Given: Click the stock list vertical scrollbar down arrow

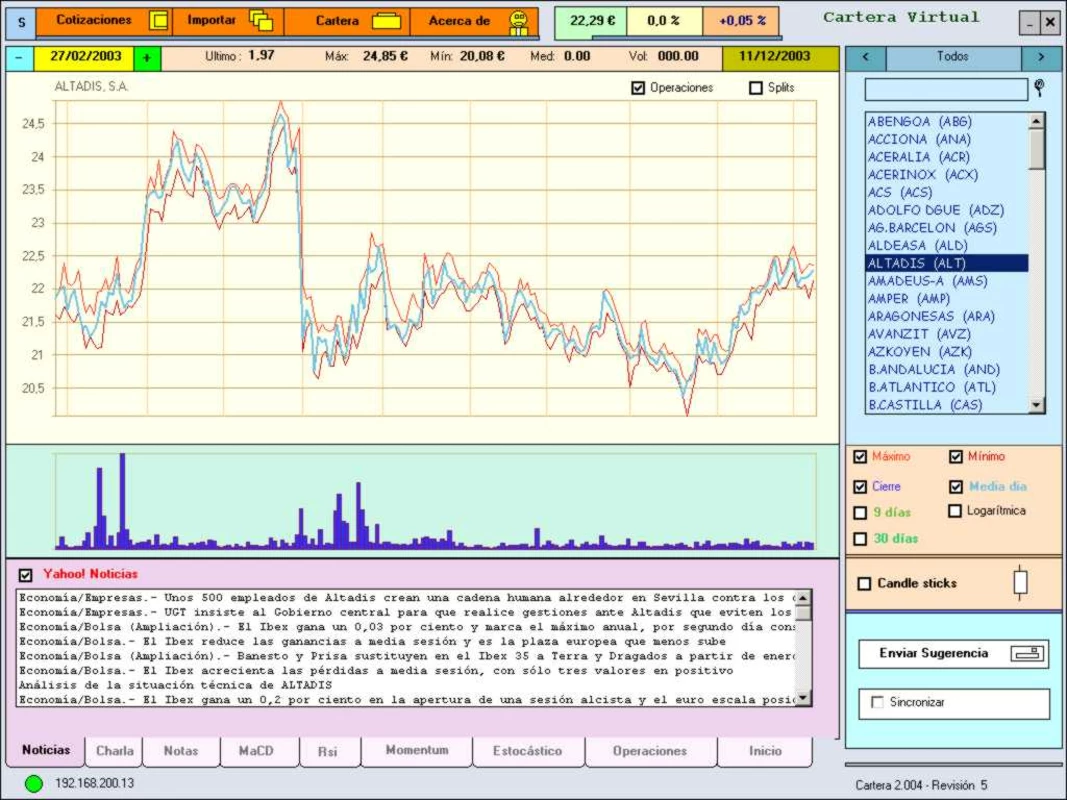Looking at the screenshot, I should pos(1036,405).
